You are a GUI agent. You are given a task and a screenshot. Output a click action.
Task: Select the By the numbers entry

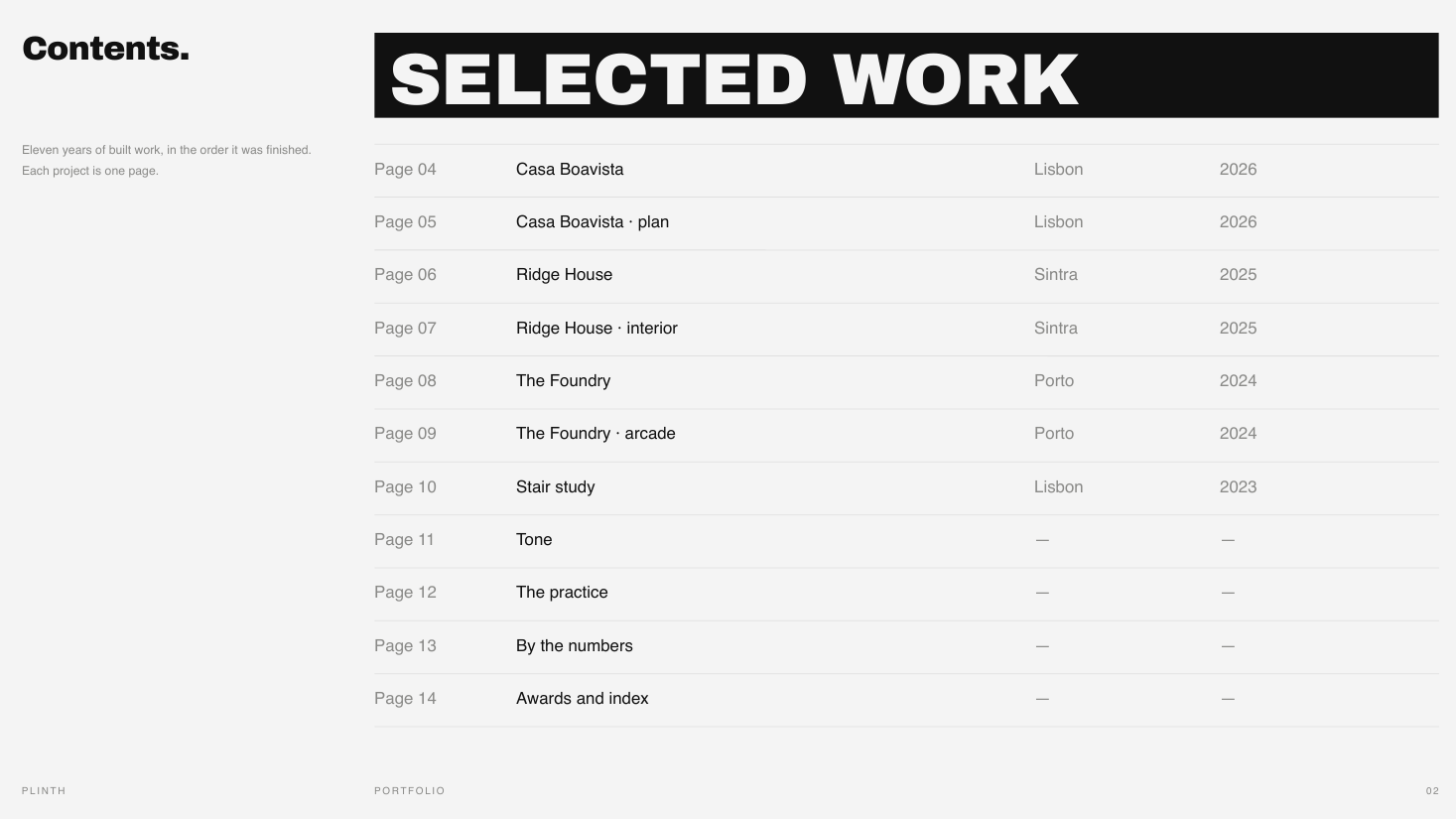pos(906,646)
